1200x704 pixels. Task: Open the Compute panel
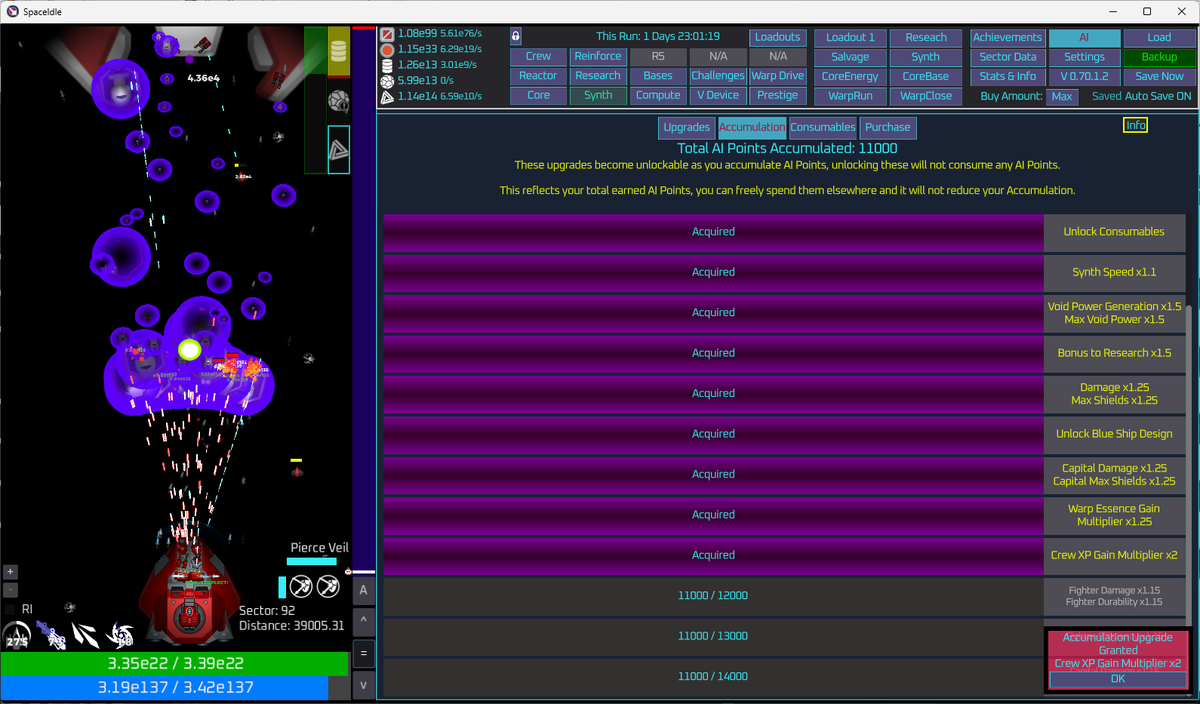(658, 96)
